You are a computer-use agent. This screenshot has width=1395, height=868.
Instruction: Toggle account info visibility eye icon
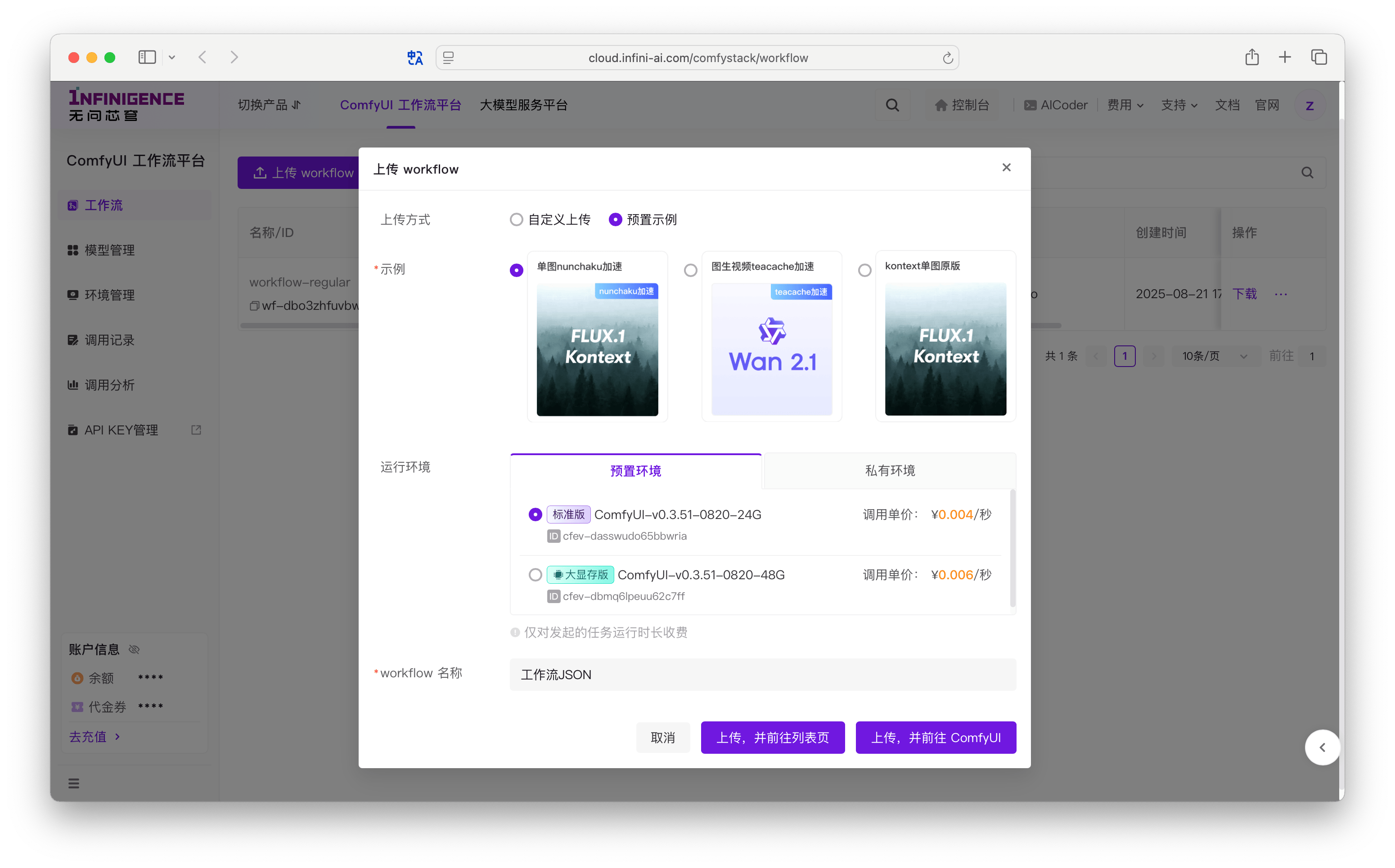pos(135,649)
